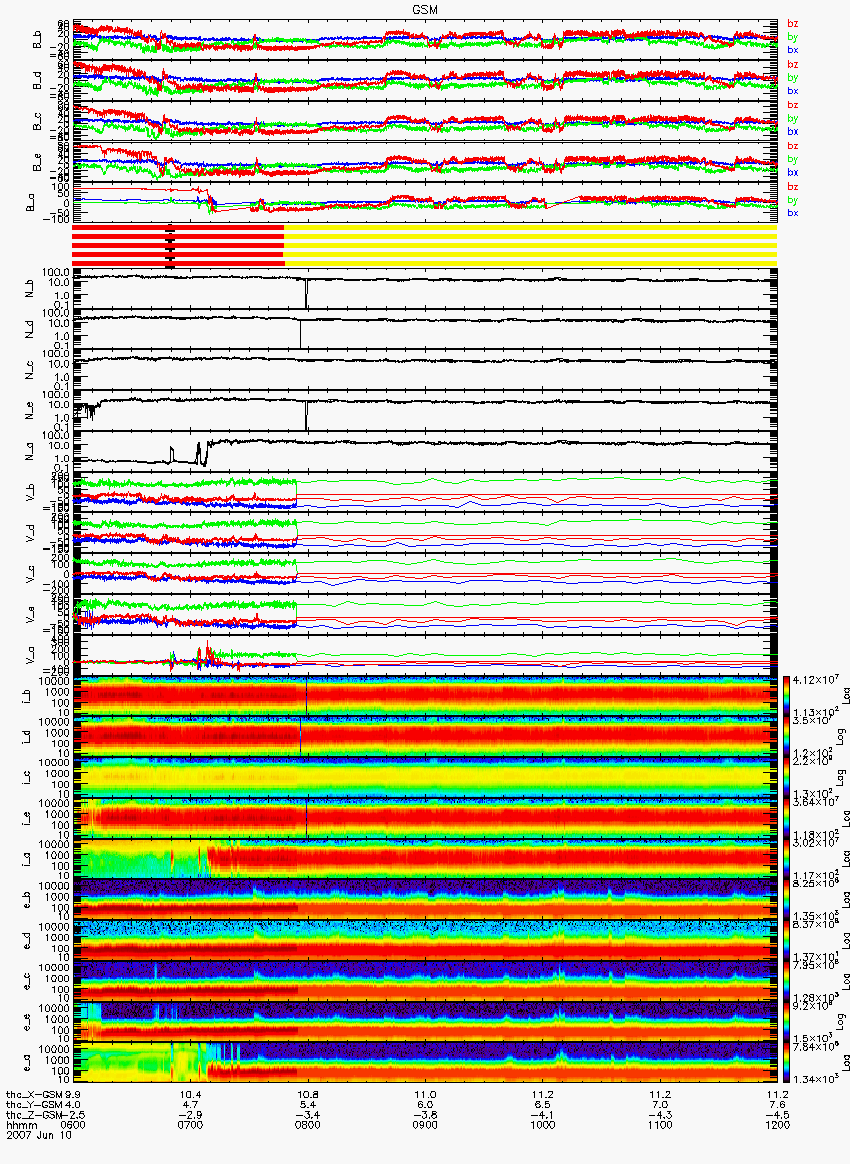
Task: Select the V_b velocity panel label
Action: (x=31, y=493)
